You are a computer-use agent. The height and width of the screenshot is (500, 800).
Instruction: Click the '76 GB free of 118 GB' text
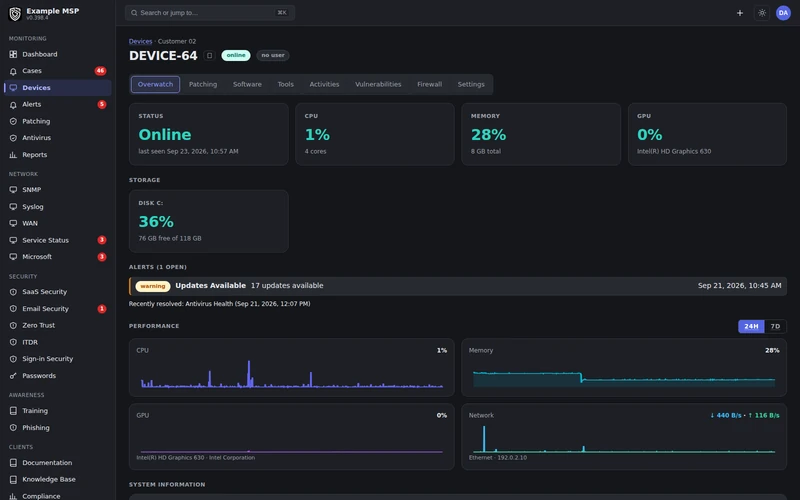point(170,239)
